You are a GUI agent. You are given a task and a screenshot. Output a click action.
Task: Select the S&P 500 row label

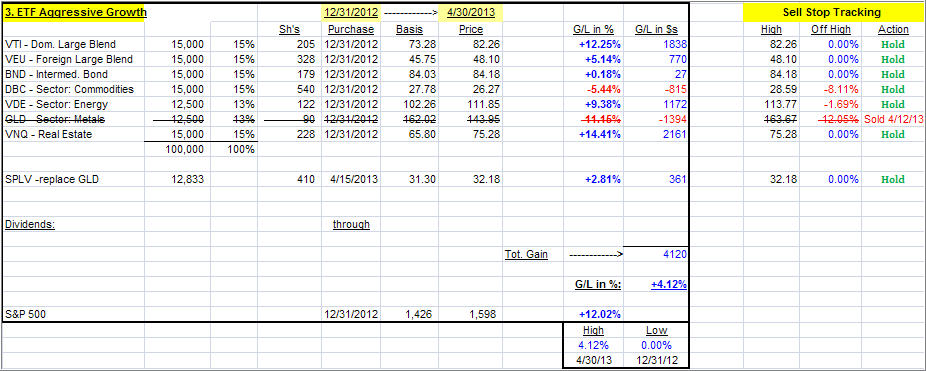[25, 315]
